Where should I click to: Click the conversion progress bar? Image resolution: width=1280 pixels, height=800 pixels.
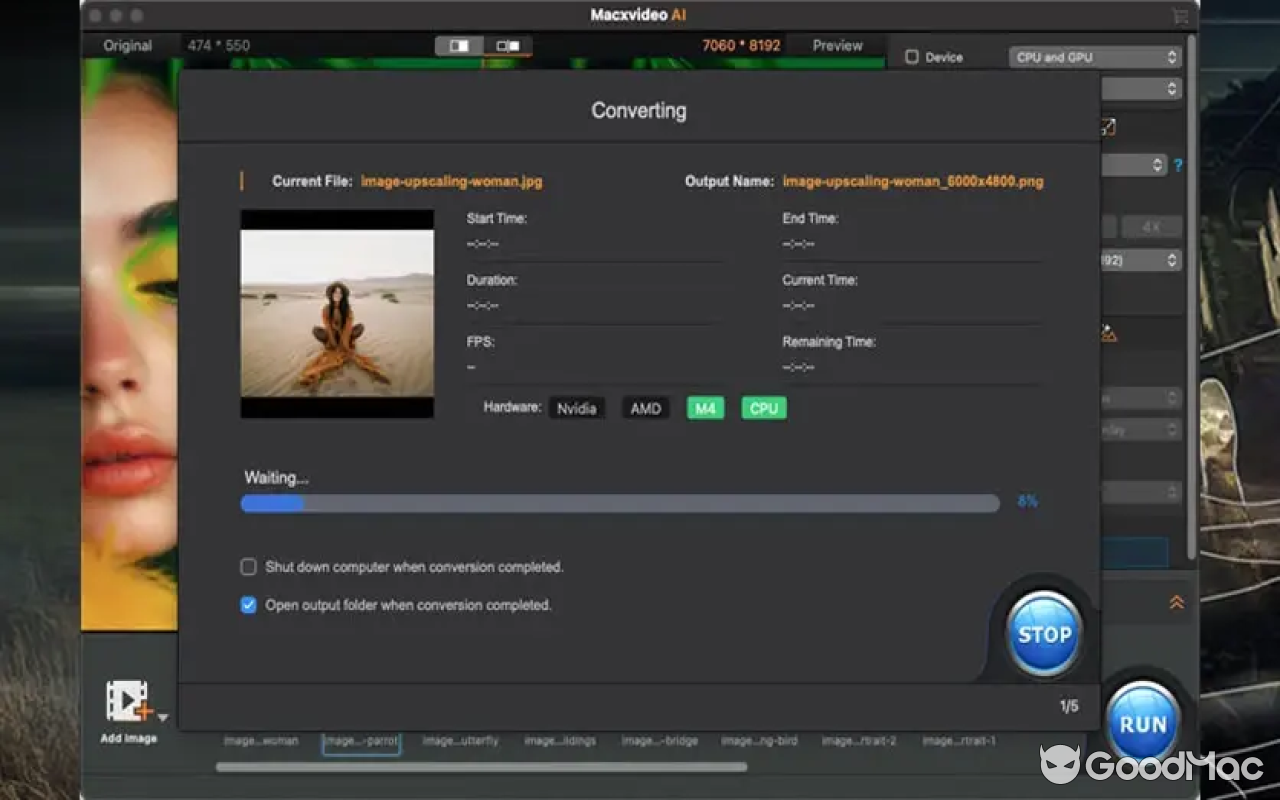click(x=620, y=503)
